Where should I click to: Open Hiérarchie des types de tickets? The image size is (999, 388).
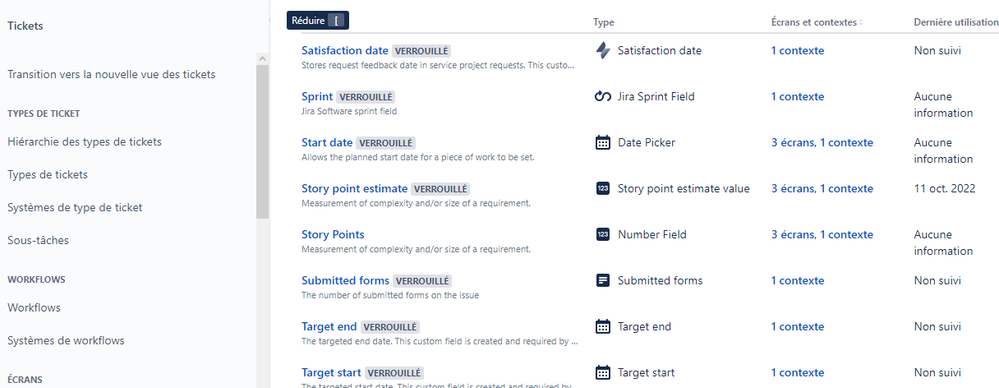85,142
